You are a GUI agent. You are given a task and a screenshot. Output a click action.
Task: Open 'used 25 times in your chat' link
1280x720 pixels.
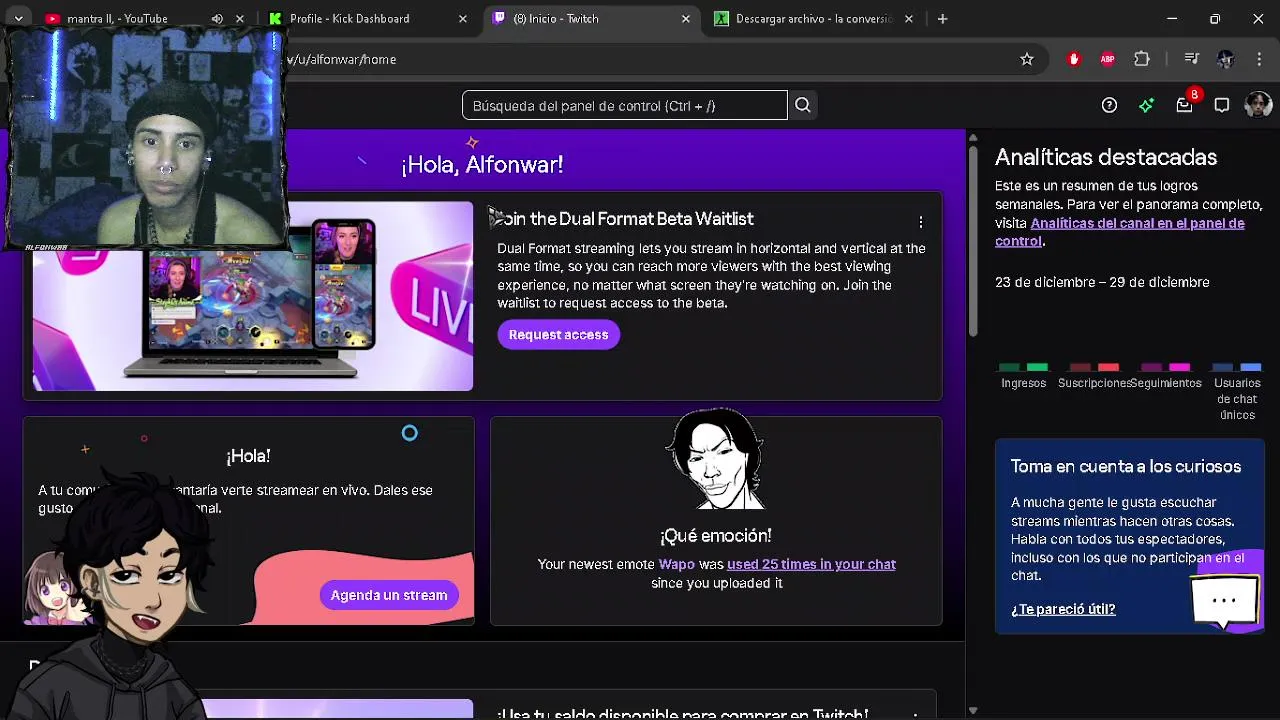click(811, 564)
